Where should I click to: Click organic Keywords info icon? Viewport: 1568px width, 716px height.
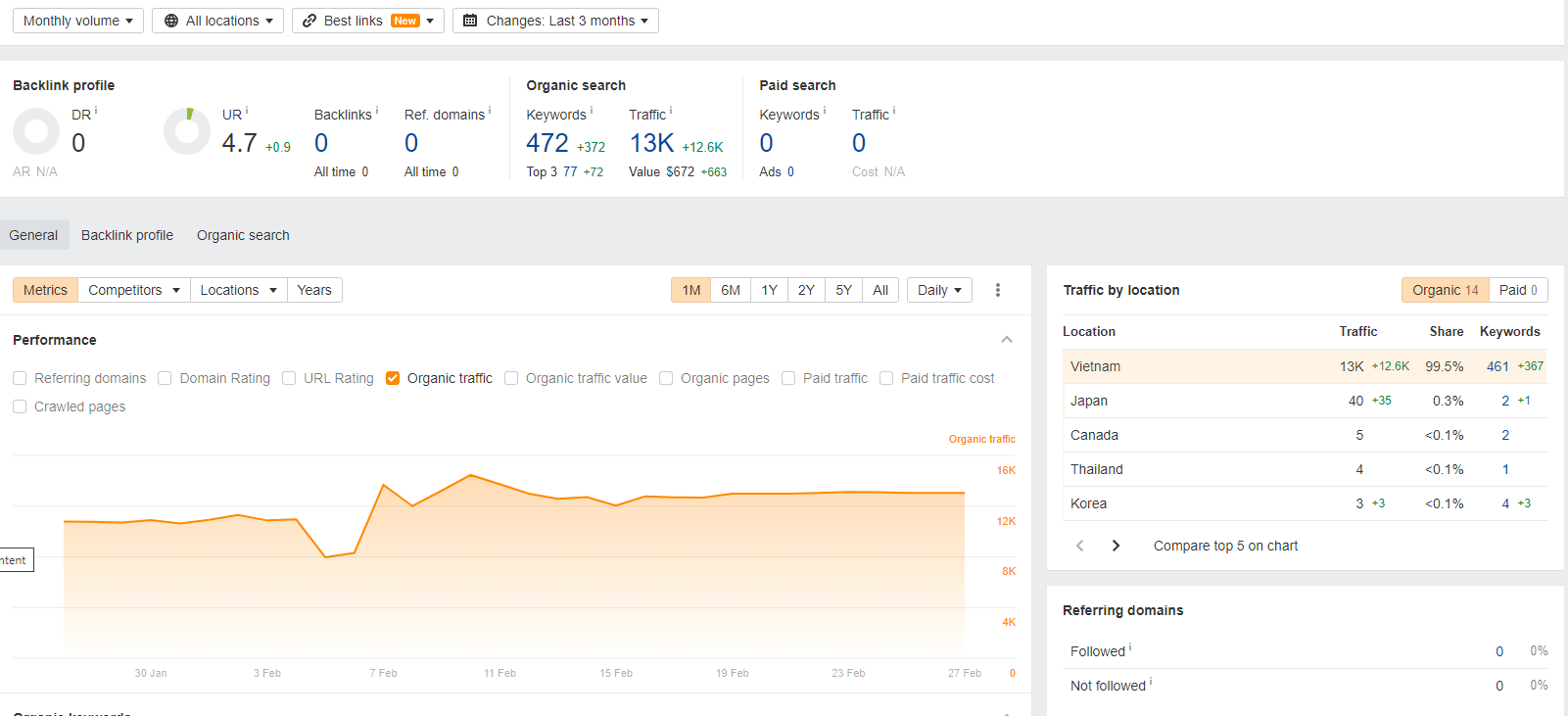coord(592,111)
